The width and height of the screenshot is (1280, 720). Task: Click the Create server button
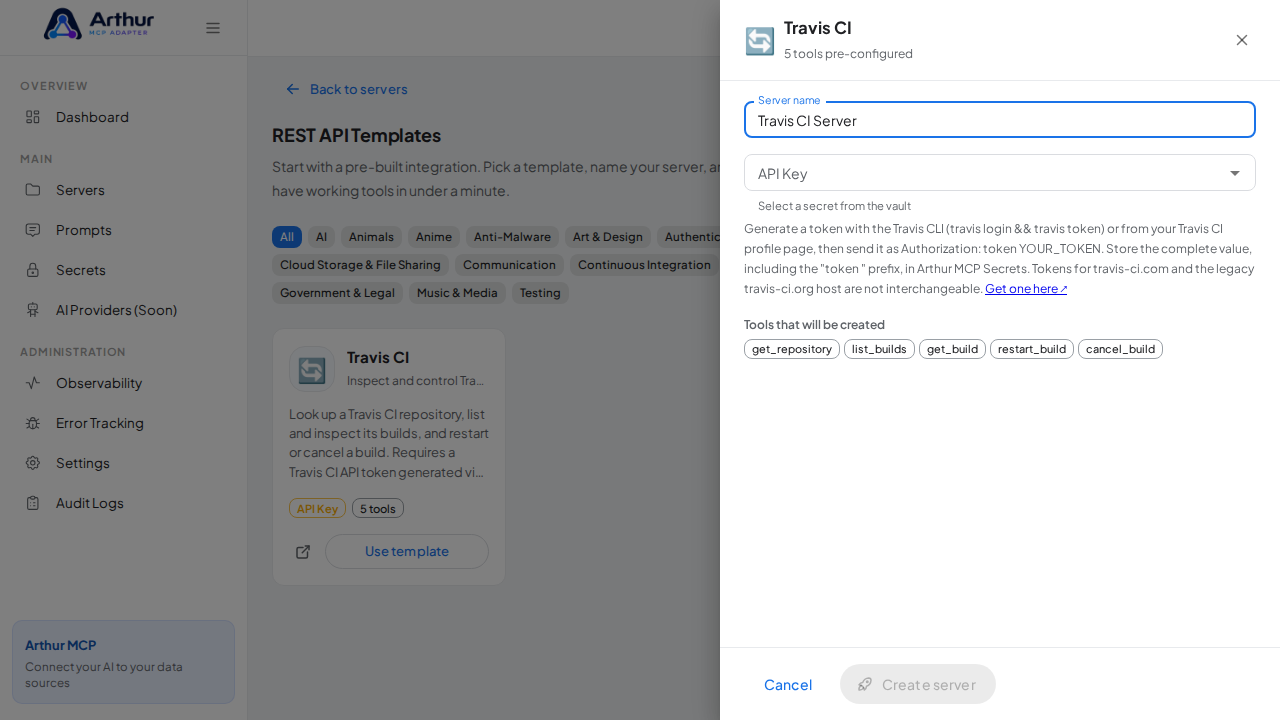[918, 684]
